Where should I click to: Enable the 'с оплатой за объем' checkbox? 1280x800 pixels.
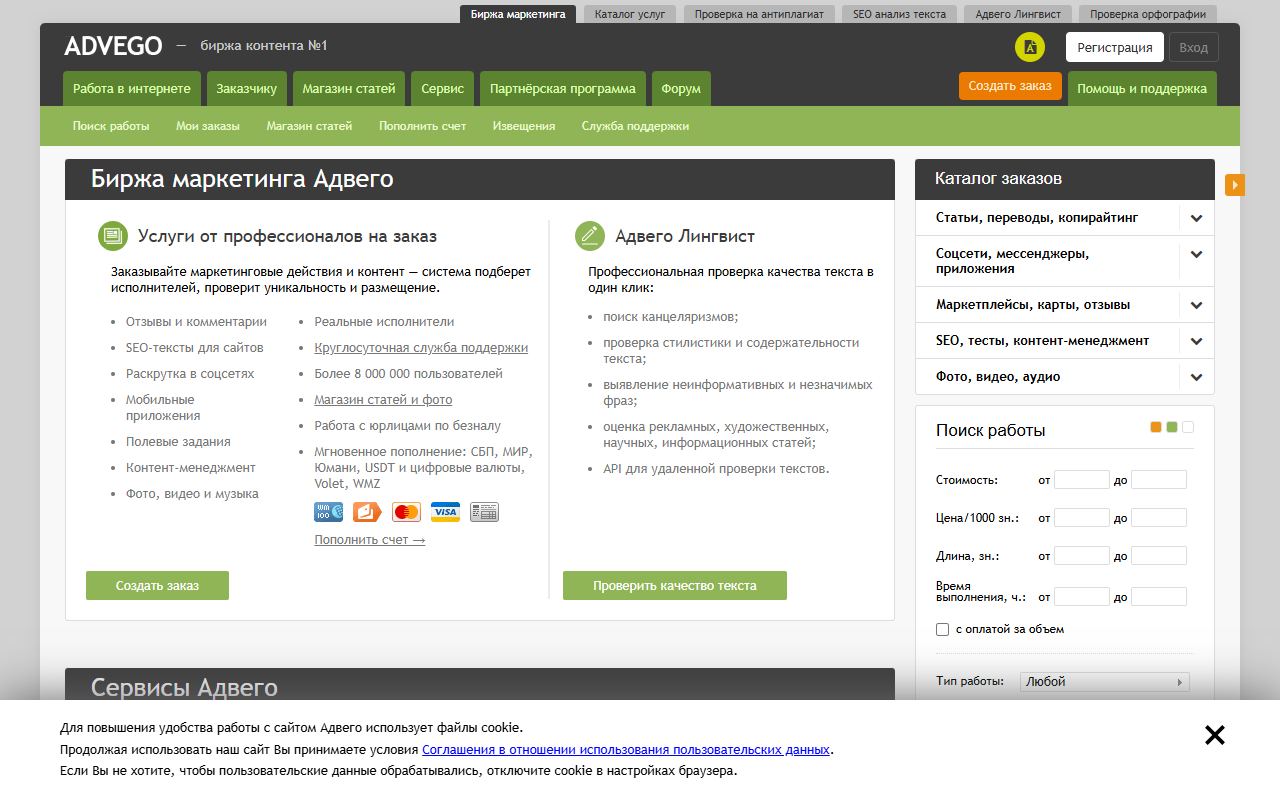(942, 629)
